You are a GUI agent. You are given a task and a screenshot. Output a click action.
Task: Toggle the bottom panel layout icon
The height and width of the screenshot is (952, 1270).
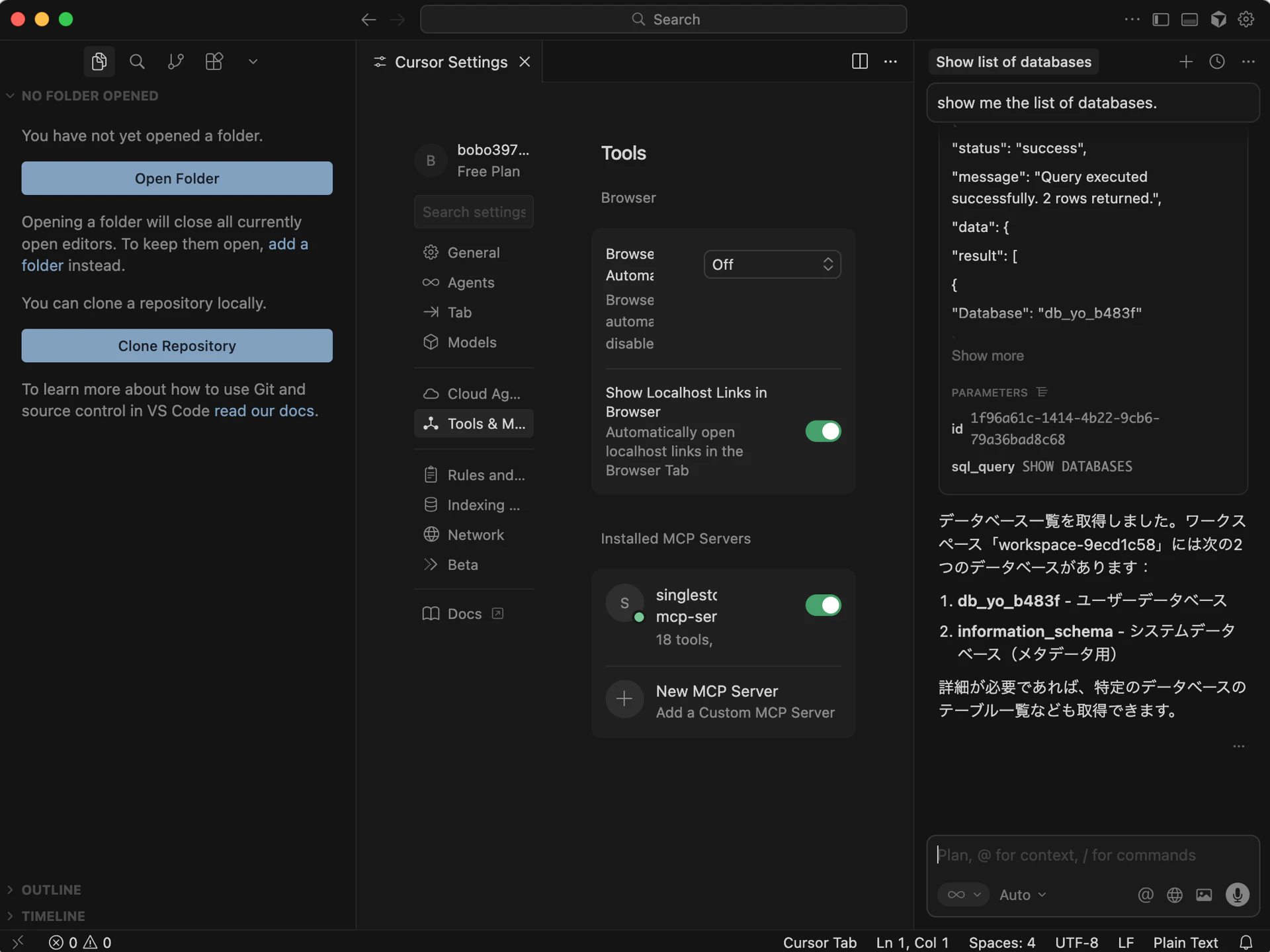1189,19
